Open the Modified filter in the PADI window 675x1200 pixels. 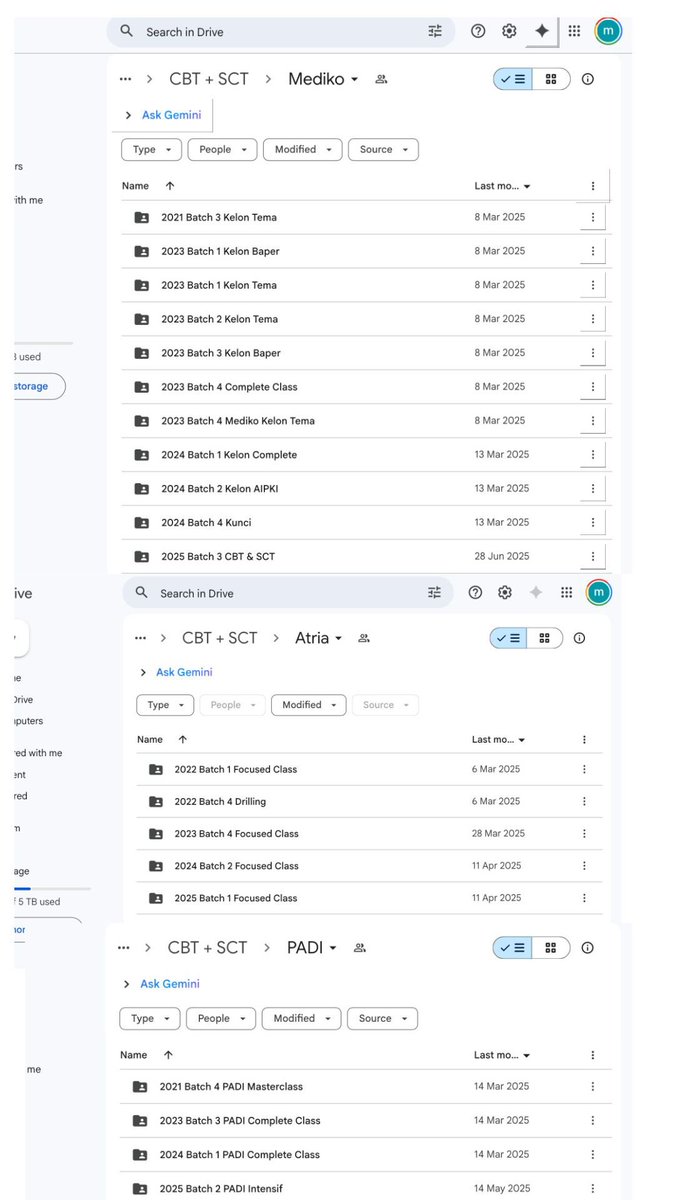(x=301, y=1019)
